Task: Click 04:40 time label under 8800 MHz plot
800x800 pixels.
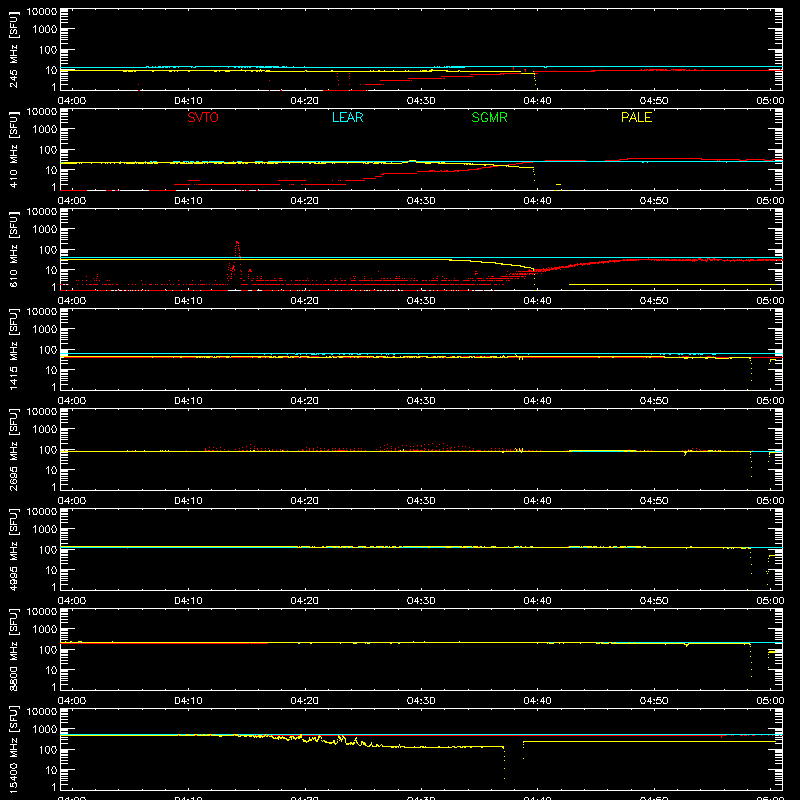Action: (537, 701)
